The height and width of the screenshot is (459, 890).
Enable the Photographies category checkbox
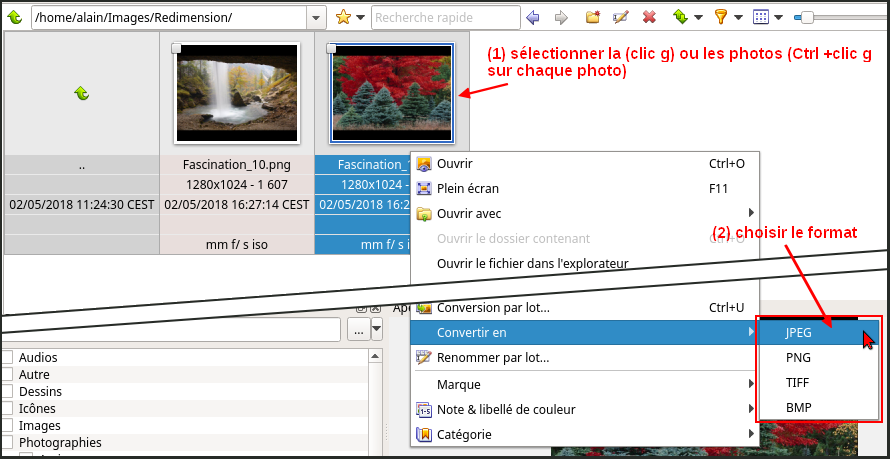[7, 443]
